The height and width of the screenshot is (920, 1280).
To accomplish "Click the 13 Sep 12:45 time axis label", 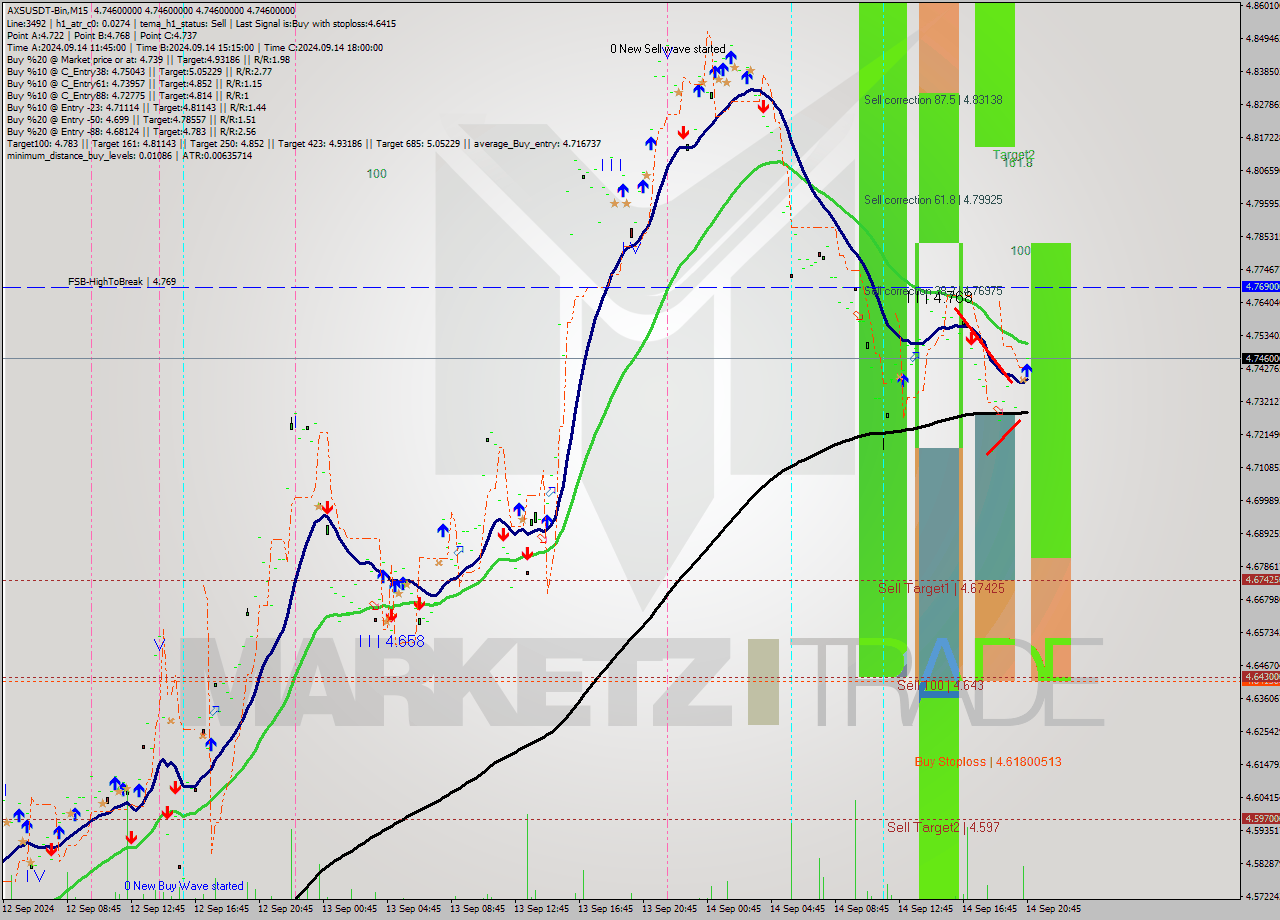I will 539,909.
